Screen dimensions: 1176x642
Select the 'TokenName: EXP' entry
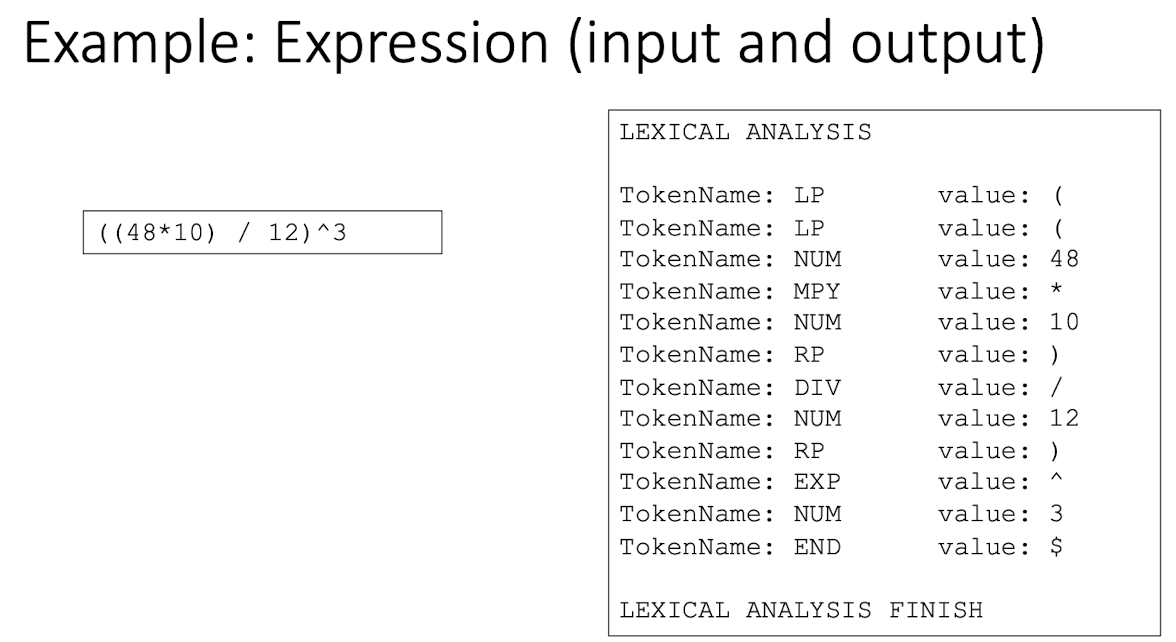tap(730, 483)
